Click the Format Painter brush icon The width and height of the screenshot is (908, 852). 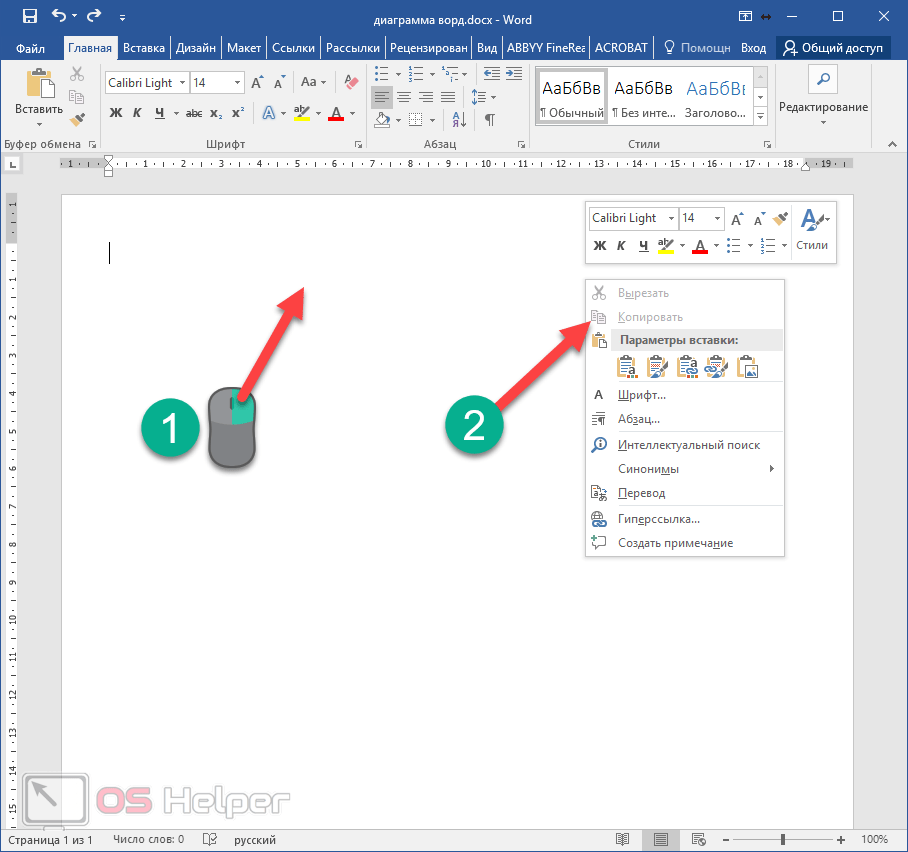(77, 120)
